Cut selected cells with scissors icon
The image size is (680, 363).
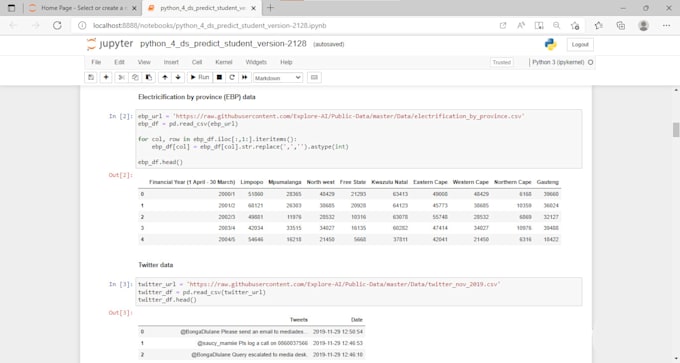[x=121, y=77]
